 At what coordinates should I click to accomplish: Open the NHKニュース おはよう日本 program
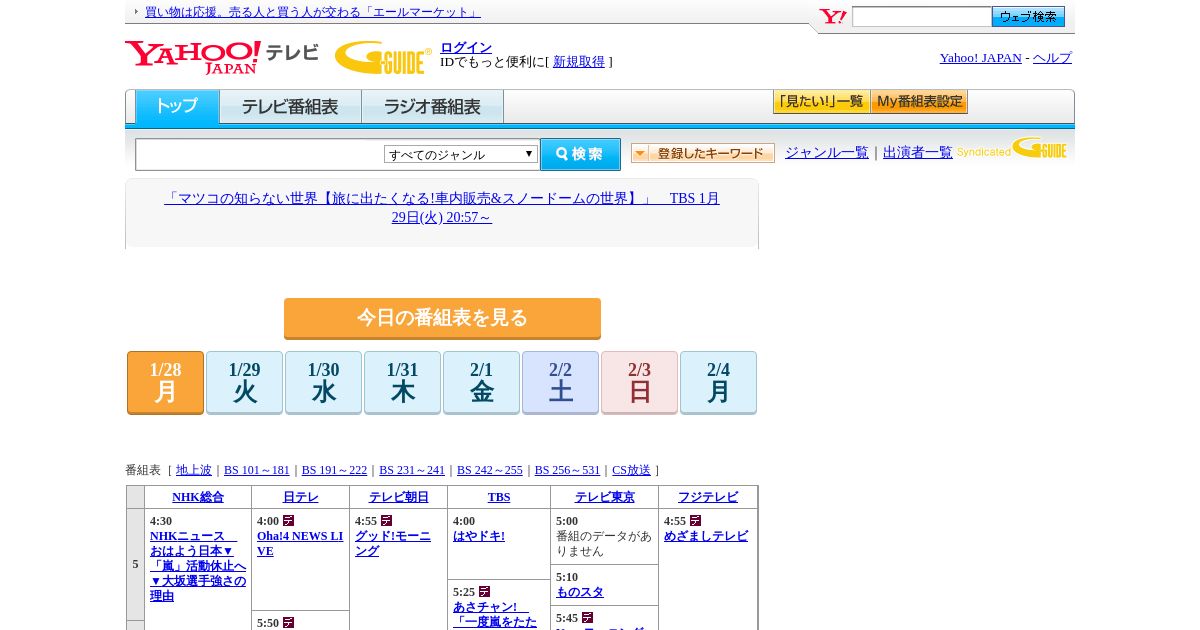click(198, 566)
